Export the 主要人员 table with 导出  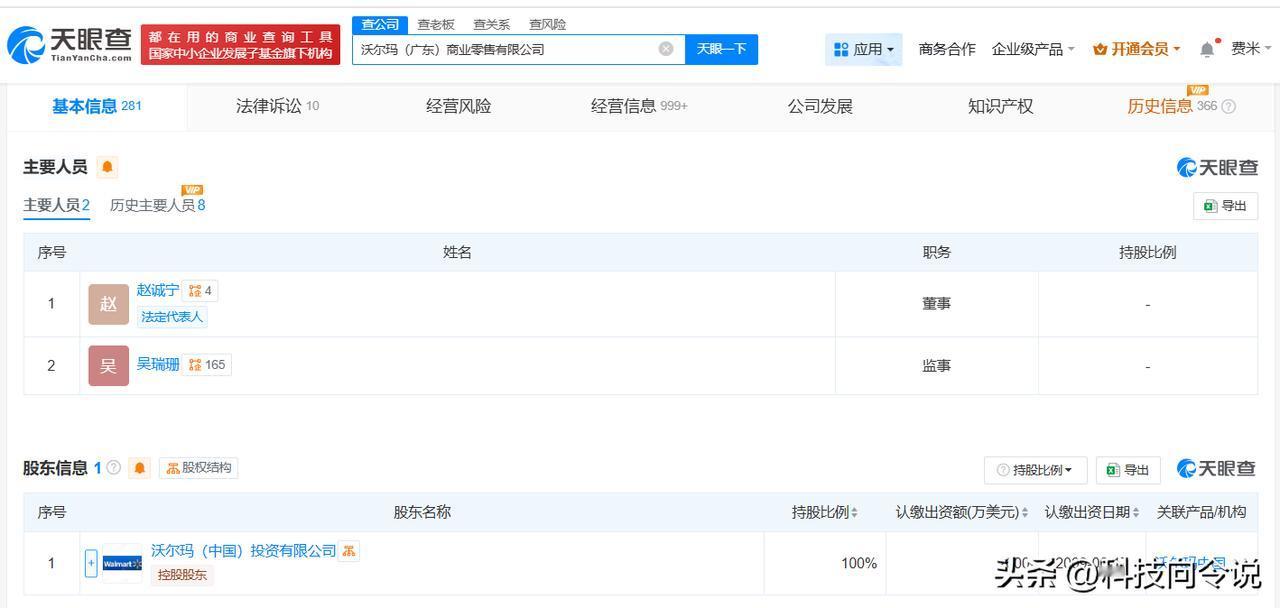pyautogui.click(x=1225, y=206)
